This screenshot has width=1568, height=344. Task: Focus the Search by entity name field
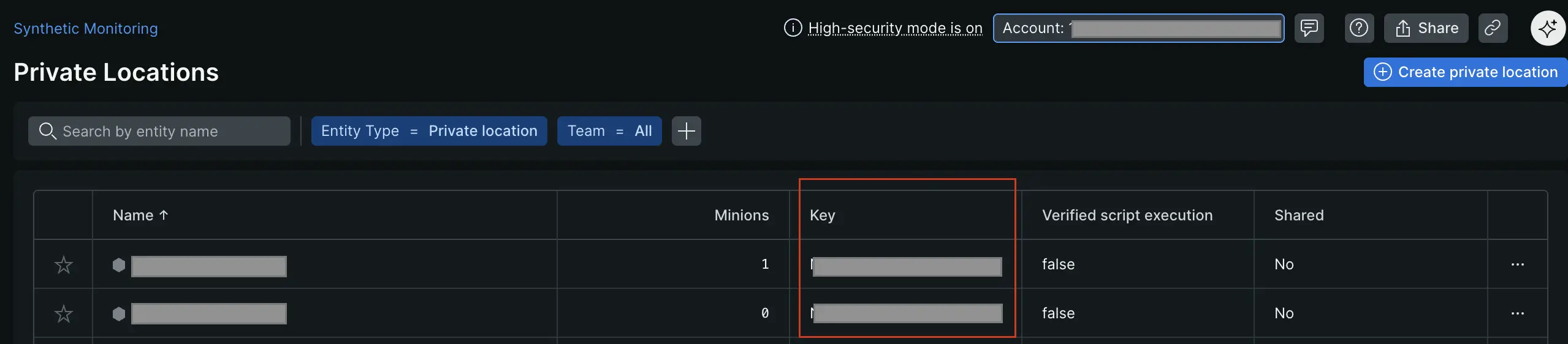[x=159, y=131]
